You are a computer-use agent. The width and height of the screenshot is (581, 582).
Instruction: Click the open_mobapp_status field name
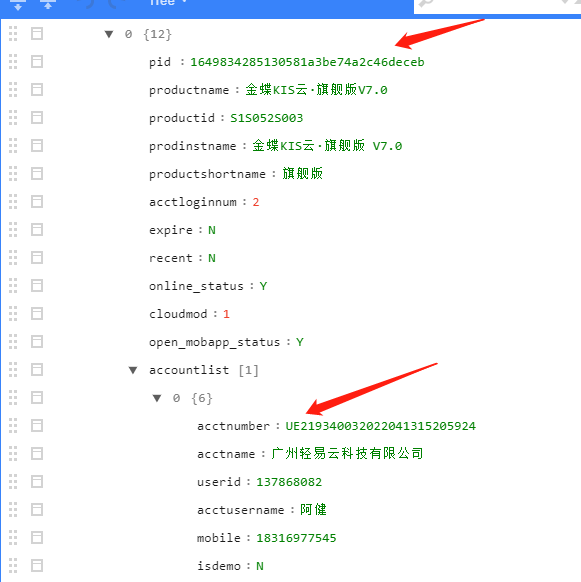[215, 342]
